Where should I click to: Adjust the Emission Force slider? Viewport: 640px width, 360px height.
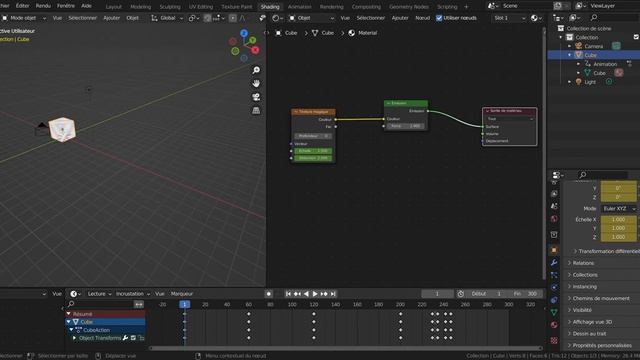[x=405, y=126]
